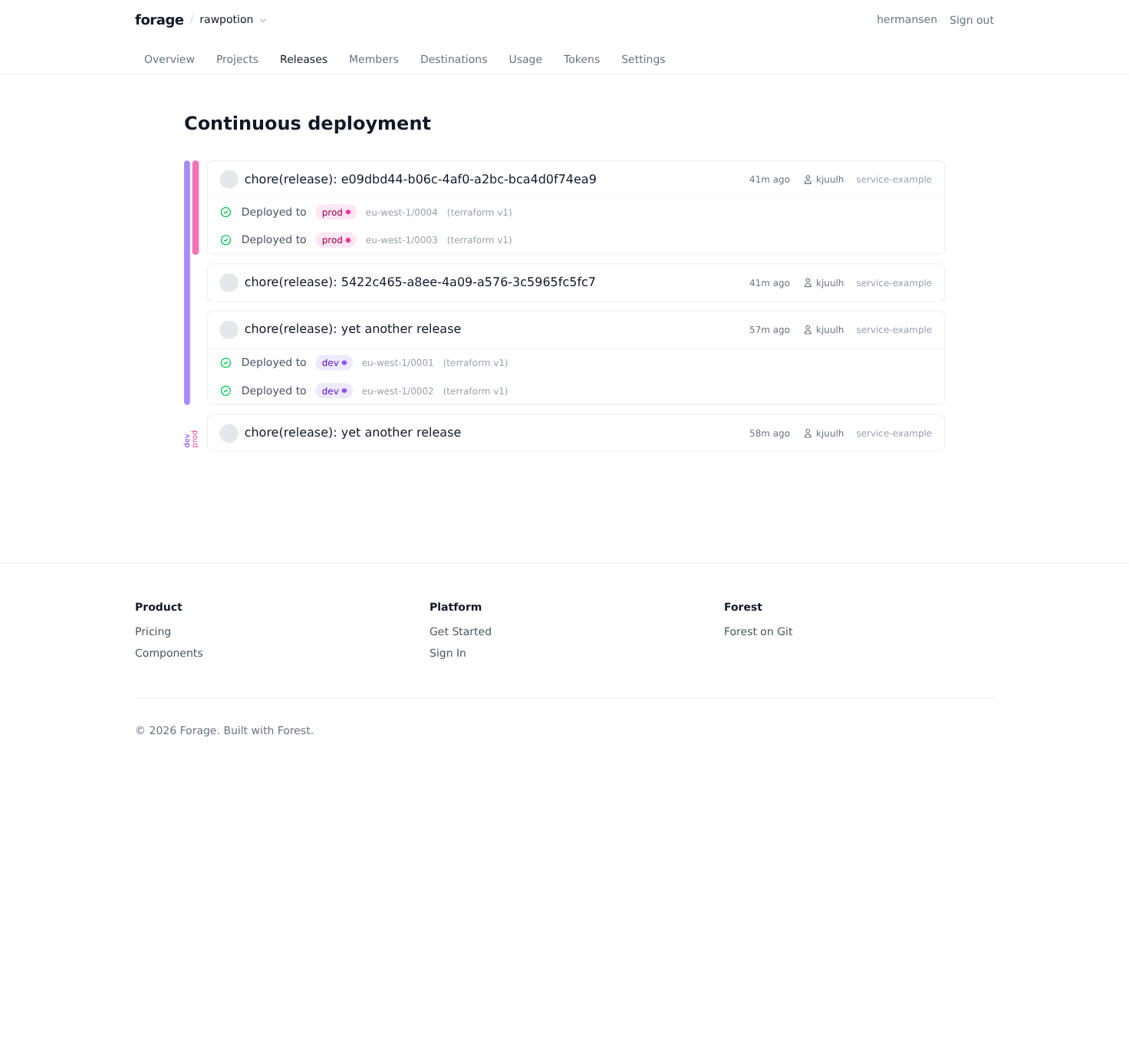Screen dimensions: 1129x1064
Task: Open the forage home logo
Action: 159,20
